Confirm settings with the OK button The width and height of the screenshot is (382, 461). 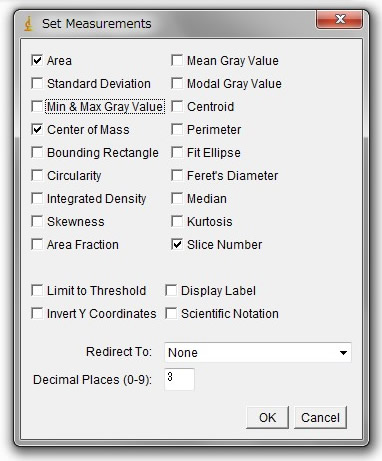click(267, 417)
